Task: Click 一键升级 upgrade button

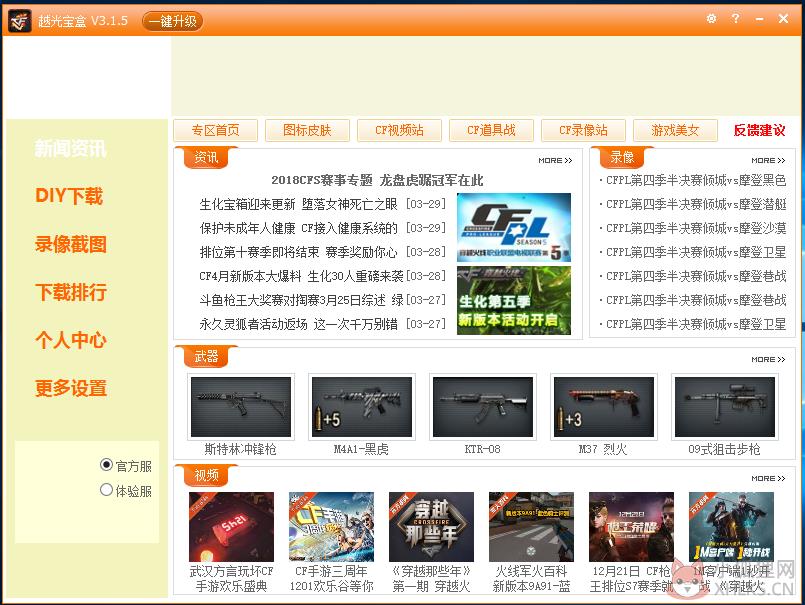Action: pyautogui.click(x=172, y=21)
